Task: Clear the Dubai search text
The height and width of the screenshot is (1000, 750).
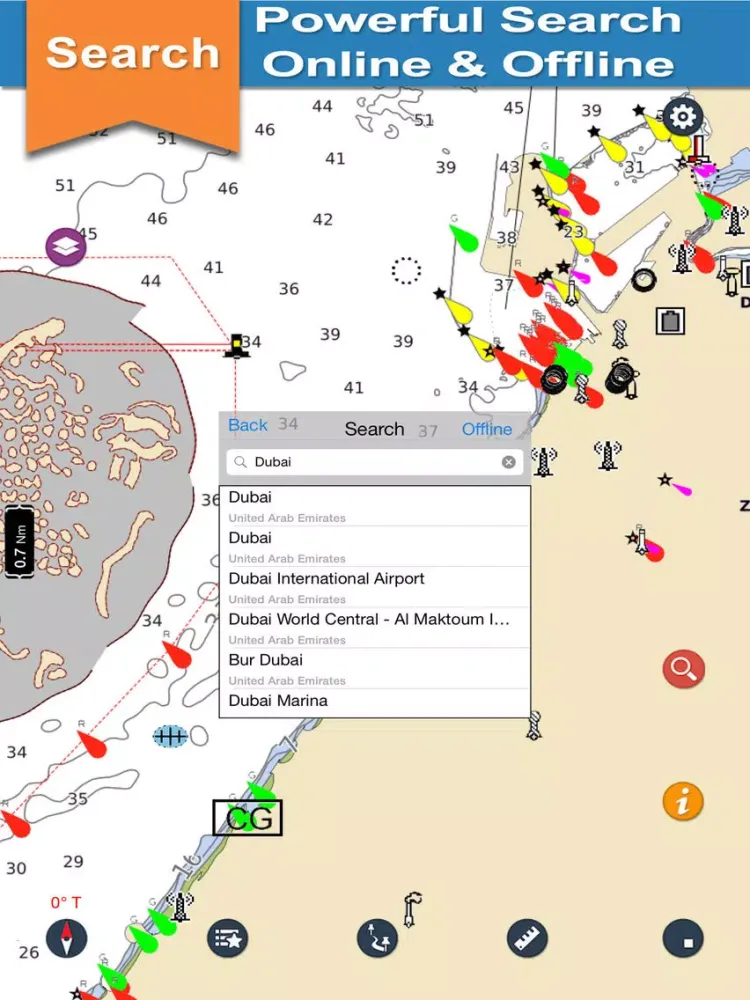Action: (508, 462)
